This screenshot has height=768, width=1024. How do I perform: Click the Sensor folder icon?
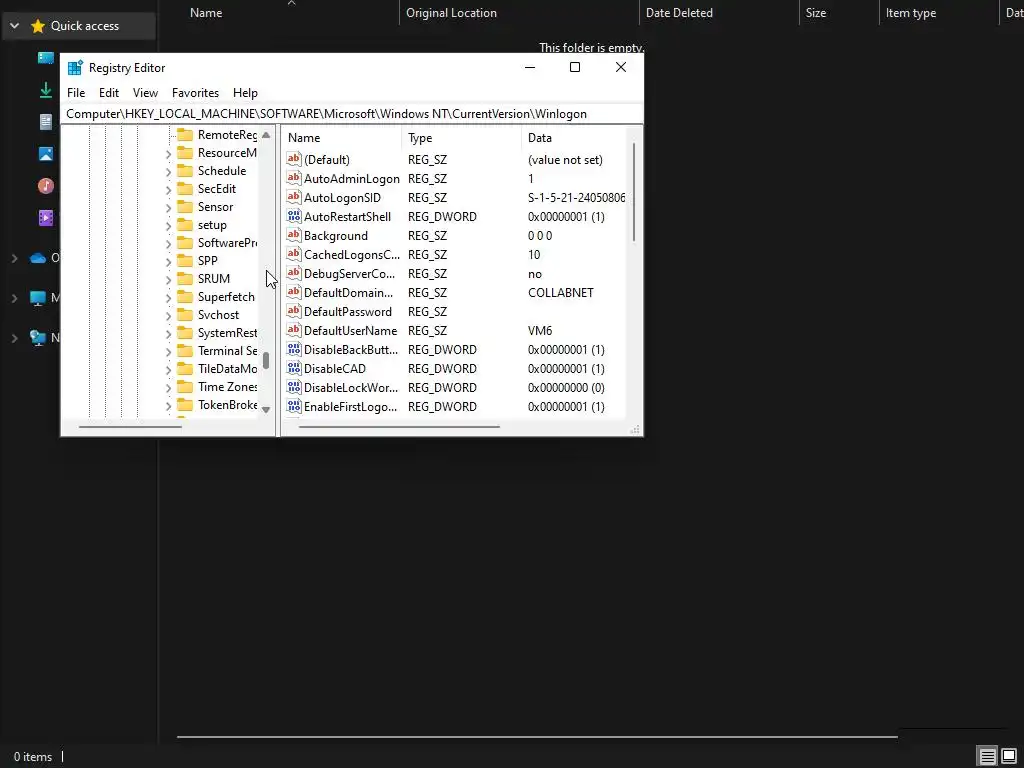[x=185, y=206]
